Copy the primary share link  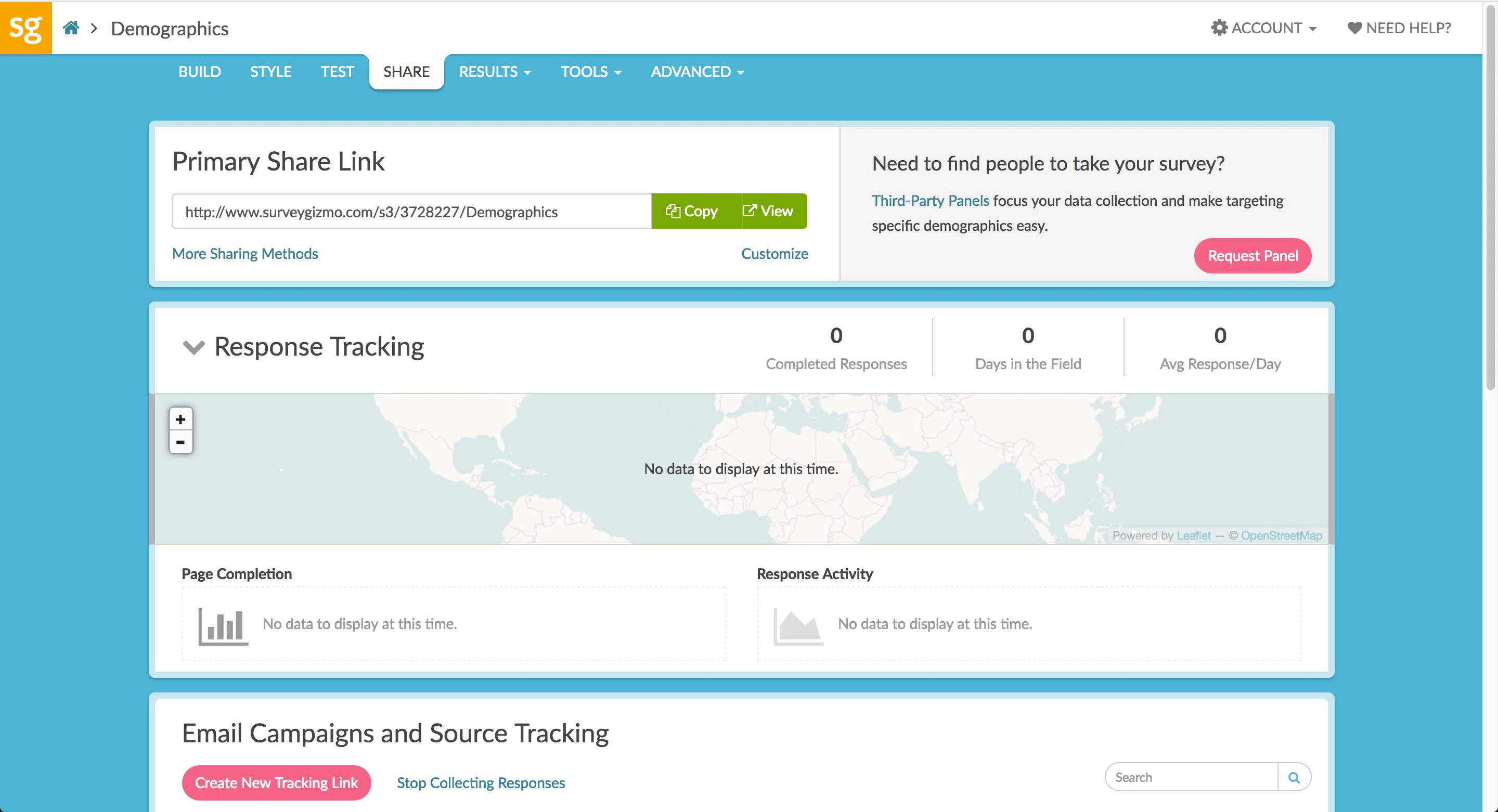click(694, 211)
